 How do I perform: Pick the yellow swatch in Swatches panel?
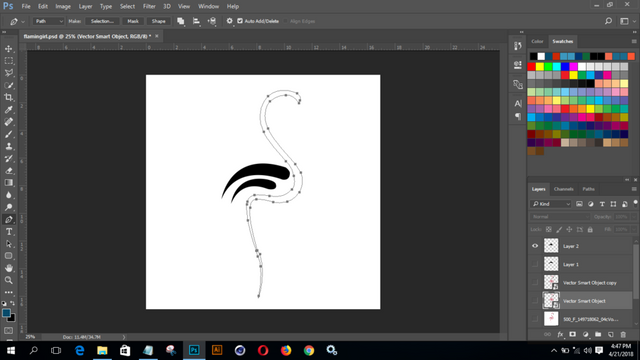tap(540, 66)
